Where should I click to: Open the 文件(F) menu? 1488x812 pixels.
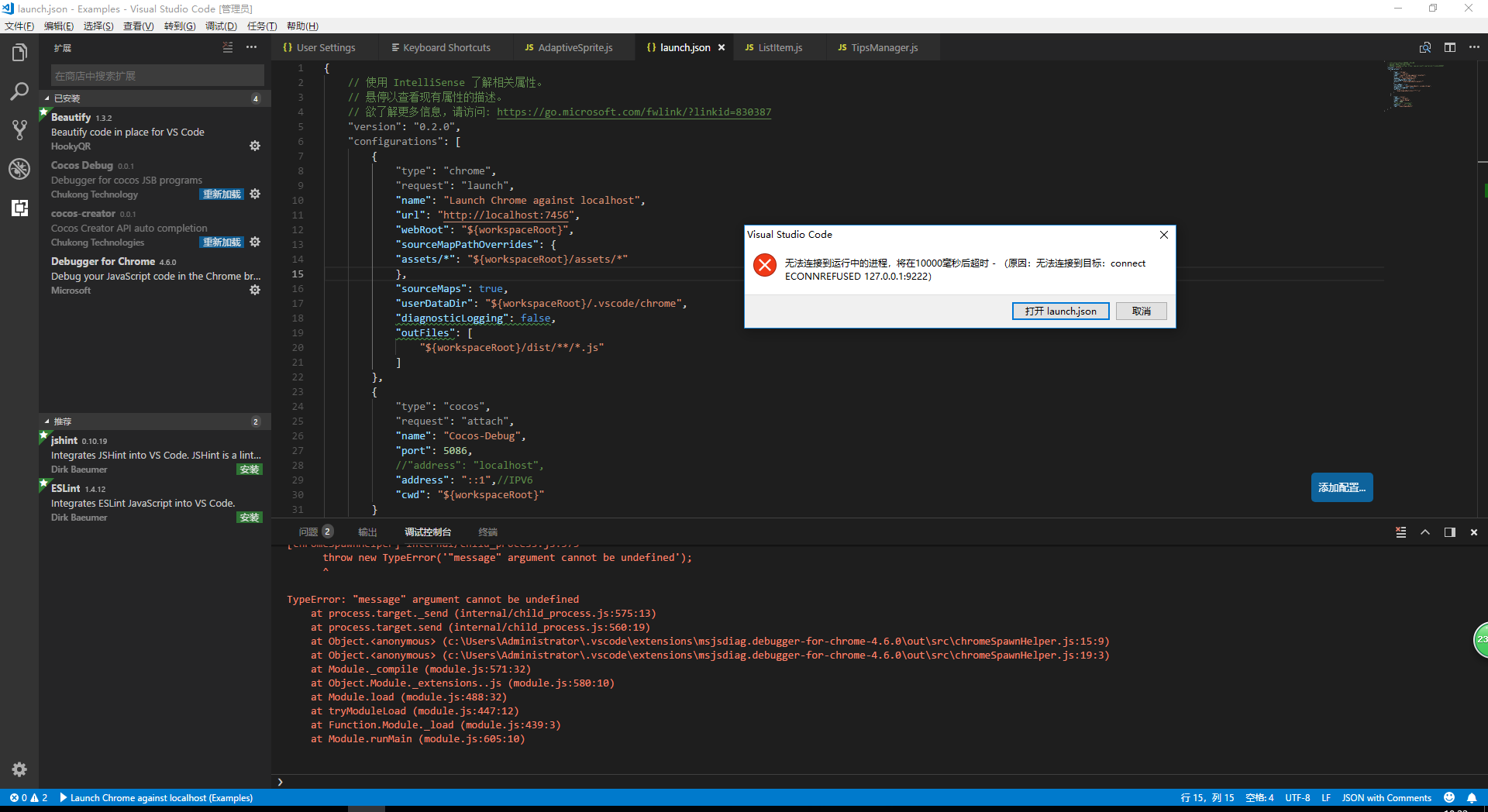[x=19, y=26]
